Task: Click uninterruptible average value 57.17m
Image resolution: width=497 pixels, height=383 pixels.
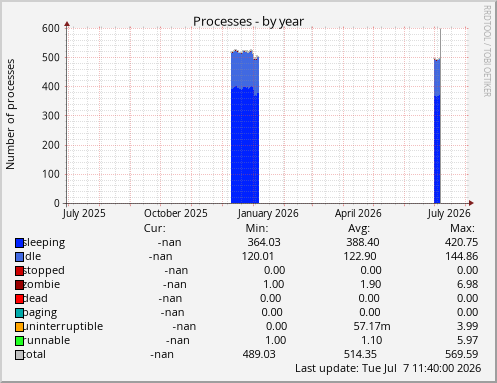Action: (372, 326)
